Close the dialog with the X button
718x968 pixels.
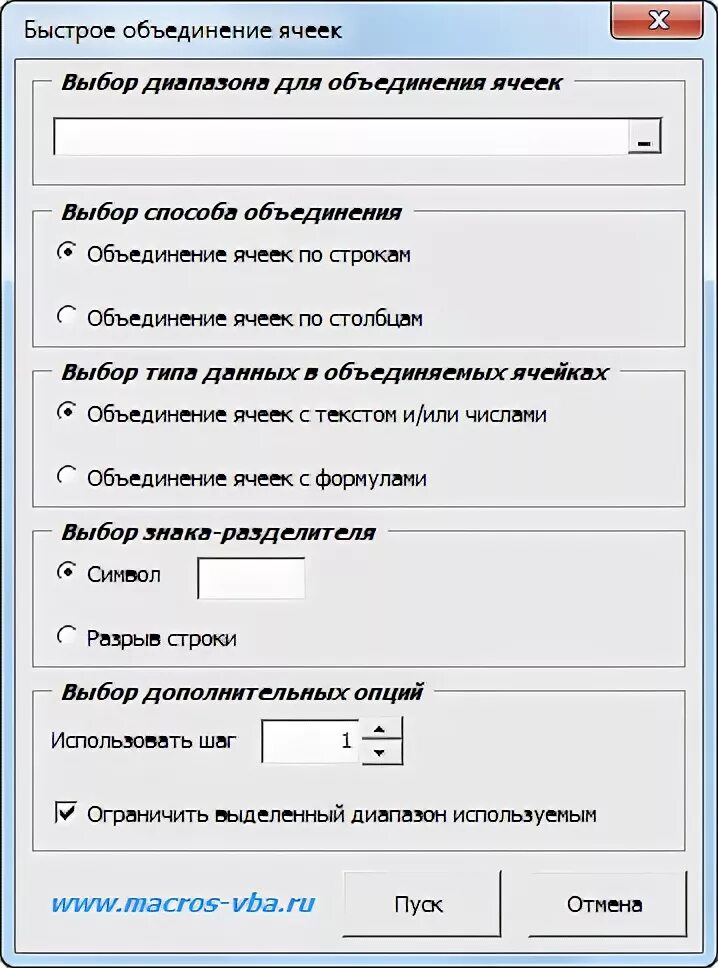point(658,20)
